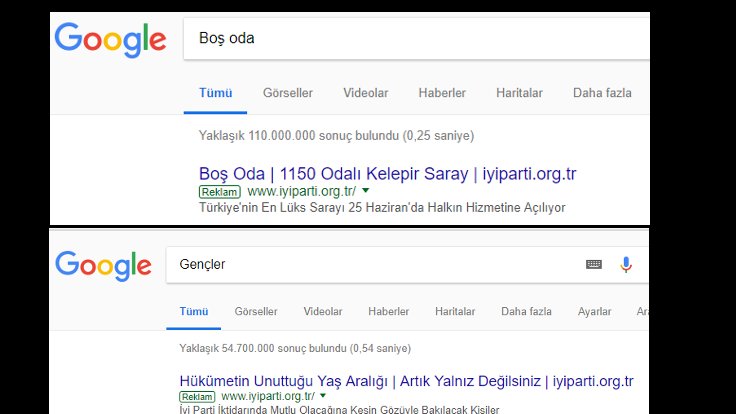Open the 'Hükümetin Unuttuğu Yaş Aralığı' ad link
Image resolution: width=736 pixels, height=414 pixels.
click(x=406, y=381)
